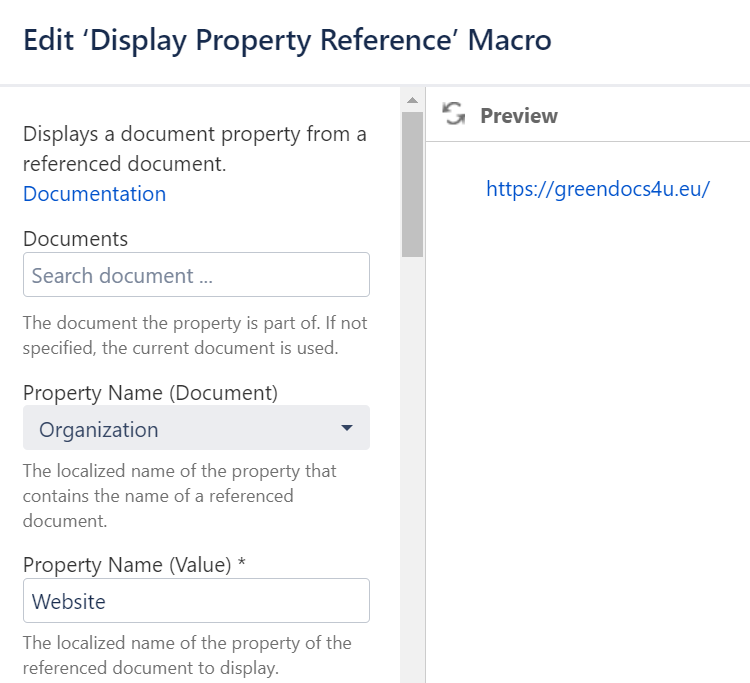Click the refresh preview icon
Screen dimensions: 750x683
pyautogui.click(x=454, y=114)
